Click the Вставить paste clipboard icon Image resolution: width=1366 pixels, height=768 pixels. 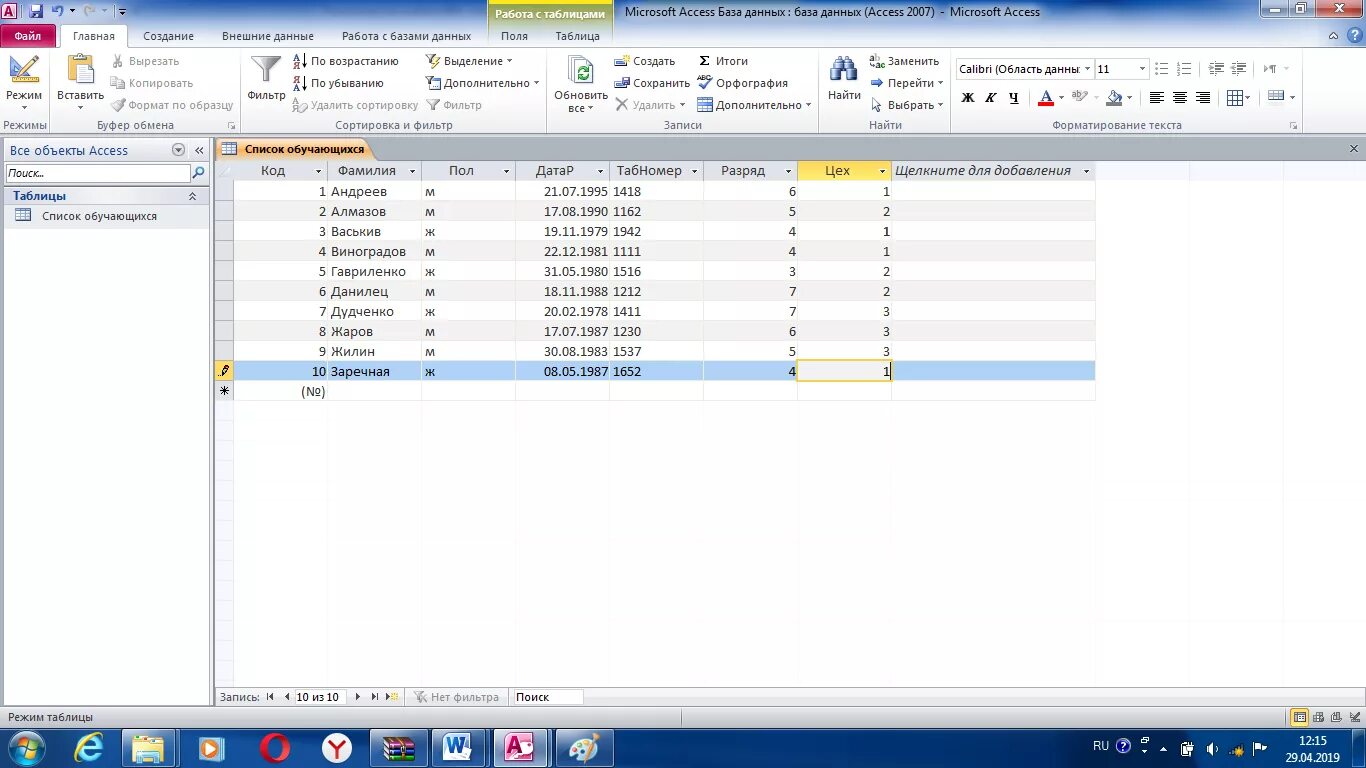click(x=80, y=71)
